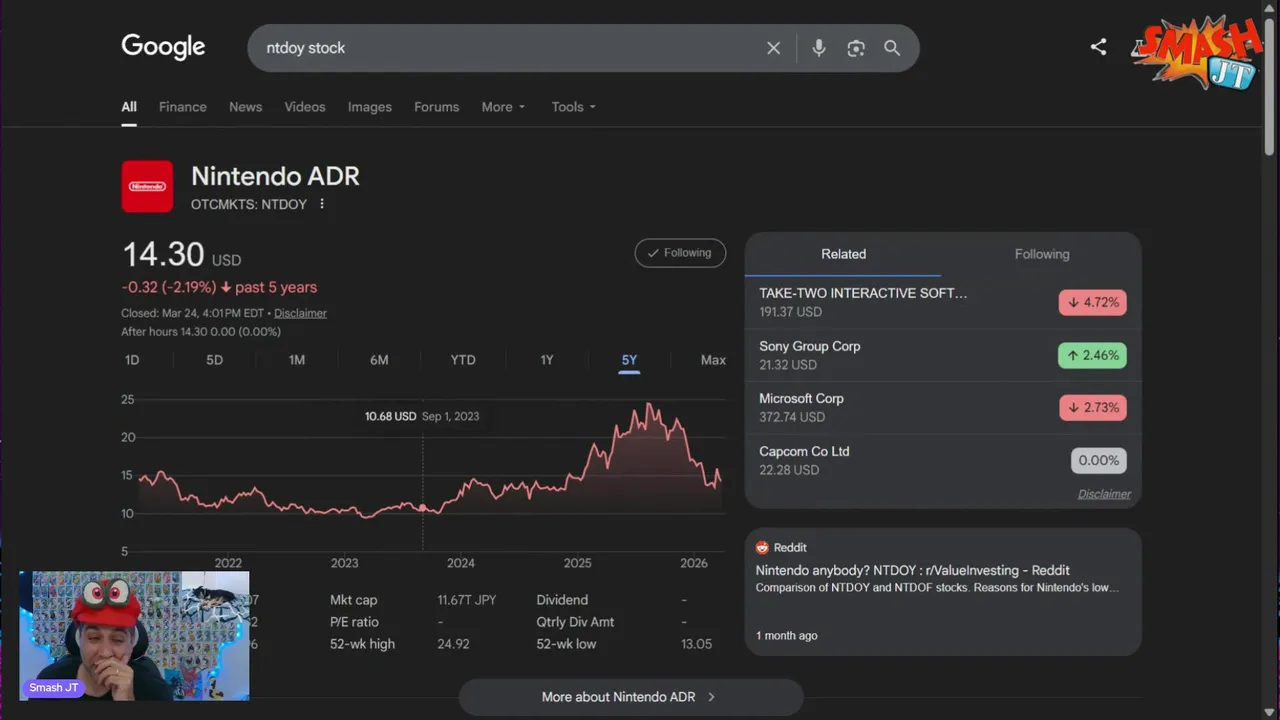Click the Reddit icon in the result card
This screenshot has width=1280, height=720.
pyautogui.click(x=762, y=548)
